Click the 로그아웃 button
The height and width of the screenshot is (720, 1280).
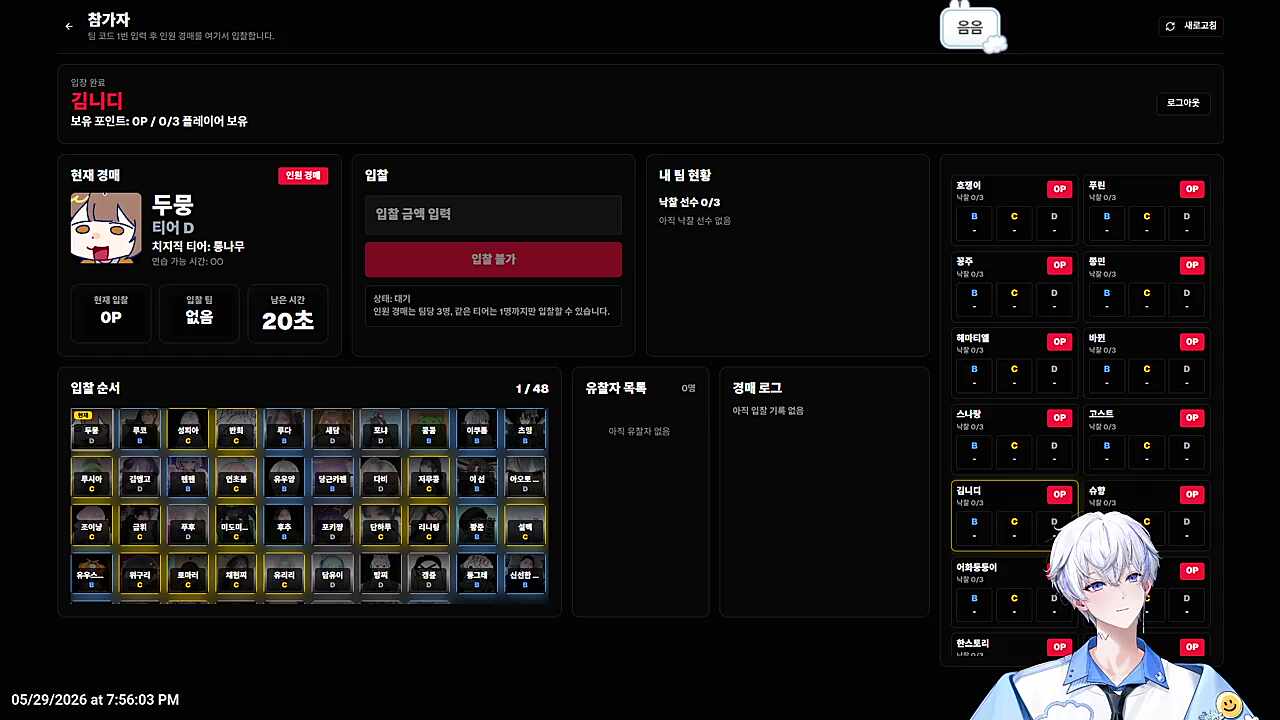[1183, 103]
